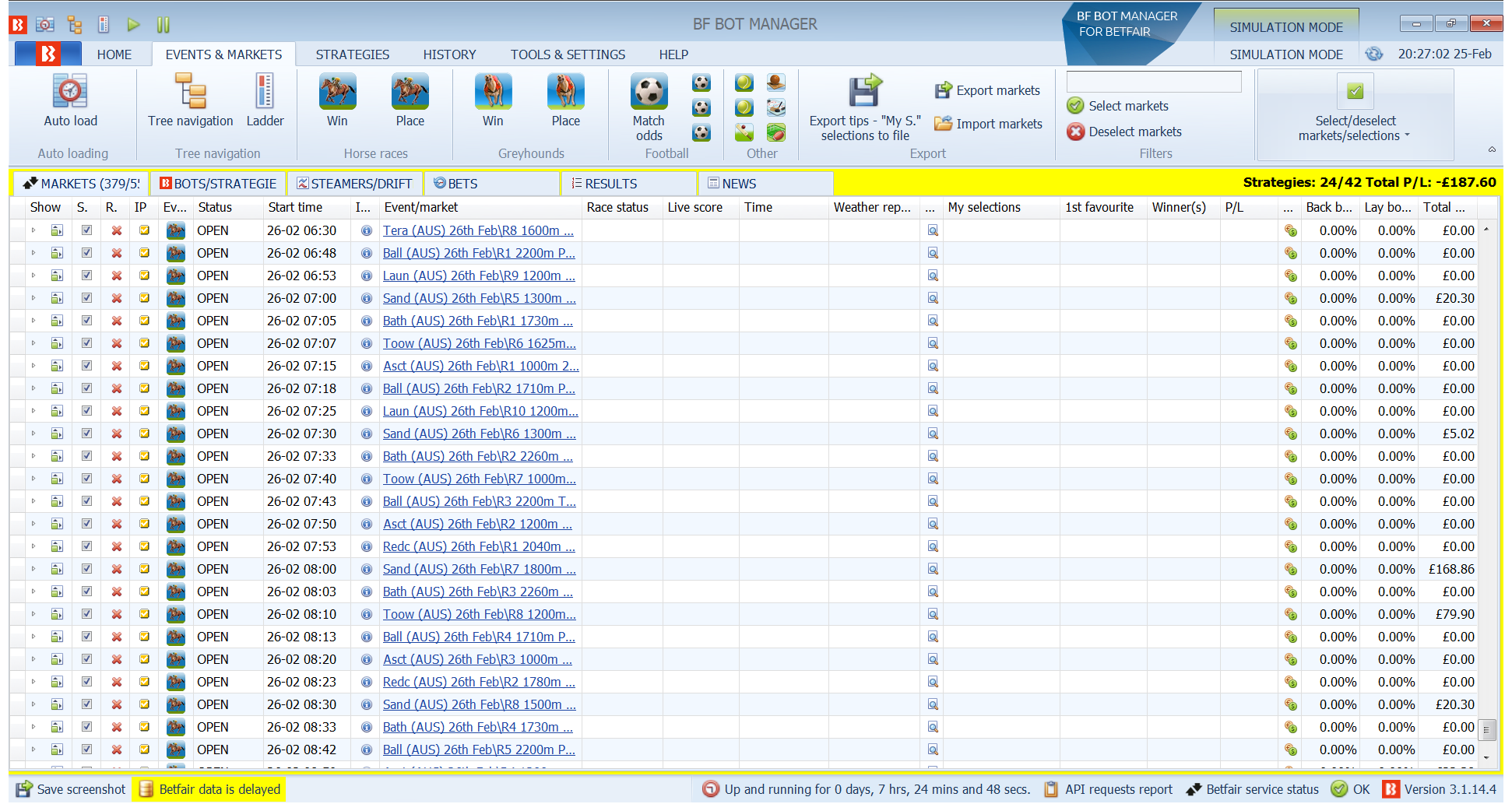1512x811 pixels.
Task: Export tips My S. selections to file
Action: tap(865, 108)
